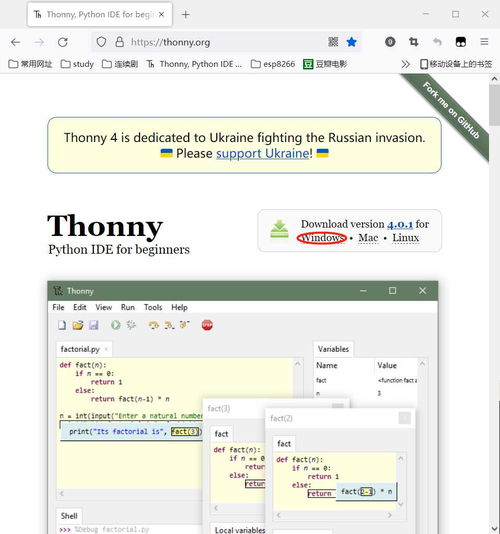
Task: Open a new browser tab
Action: pos(186,14)
